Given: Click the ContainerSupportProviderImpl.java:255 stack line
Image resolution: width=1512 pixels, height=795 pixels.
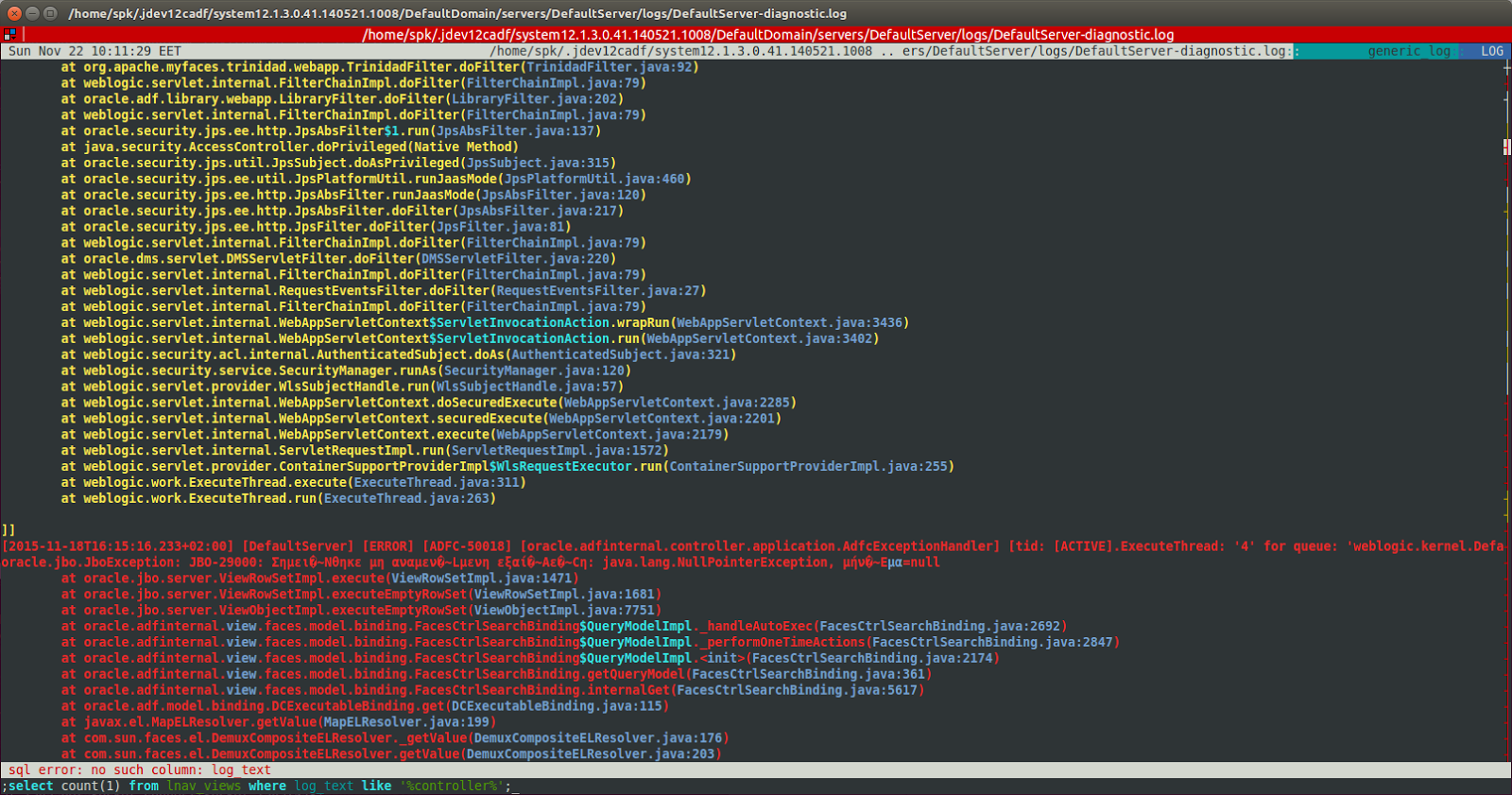Looking at the screenshot, I should (507, 467).
